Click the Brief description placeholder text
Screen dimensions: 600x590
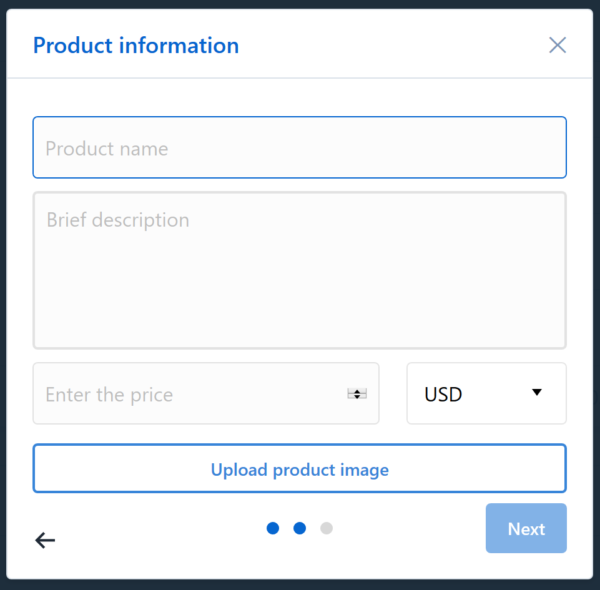(x=118, y=220)
